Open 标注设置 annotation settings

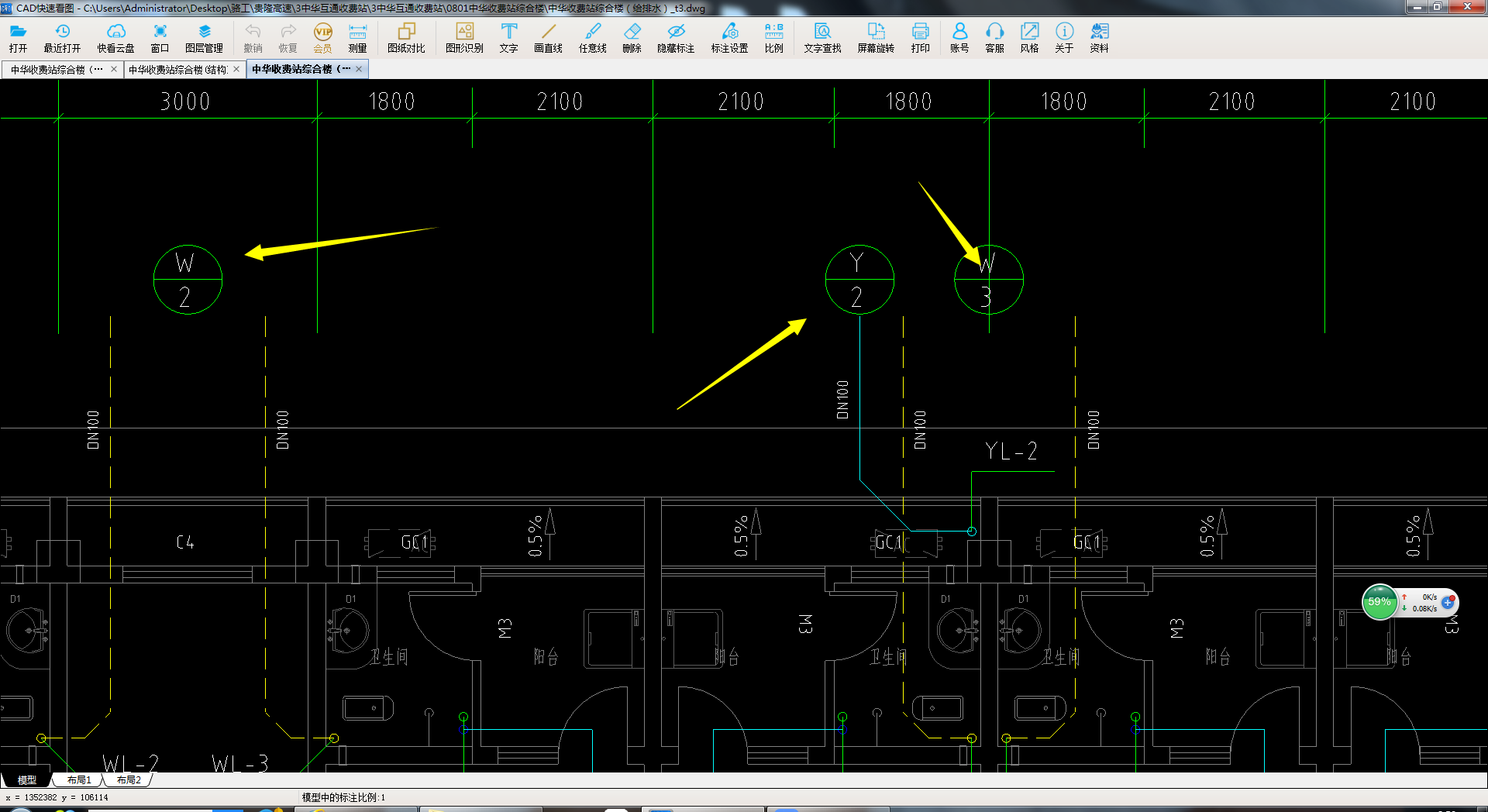point(729,38)
